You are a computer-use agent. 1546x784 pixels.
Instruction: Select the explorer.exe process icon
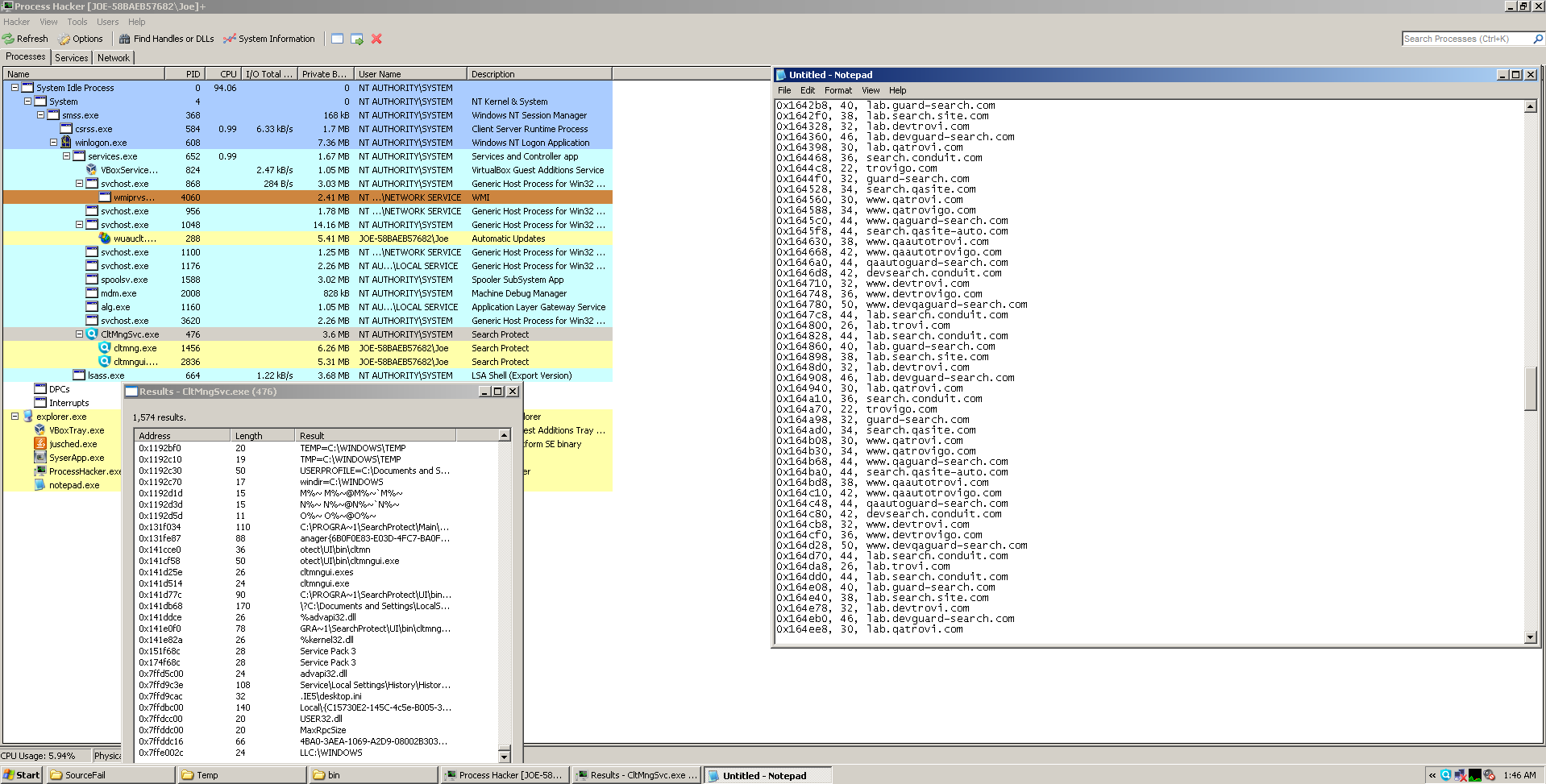(27, 417)
